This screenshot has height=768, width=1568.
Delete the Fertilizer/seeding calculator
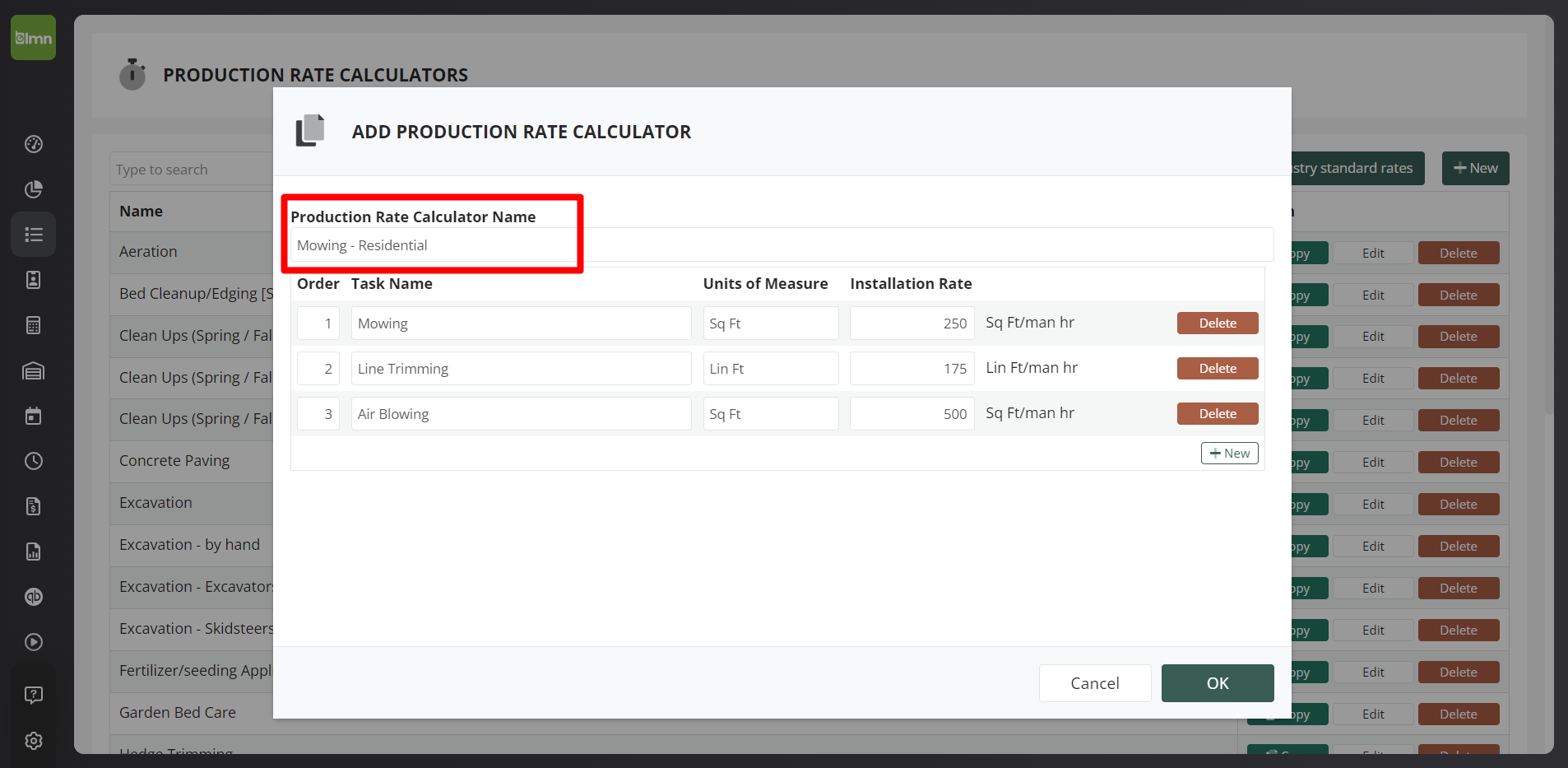pyautogui.click(x=1459, y=673)
